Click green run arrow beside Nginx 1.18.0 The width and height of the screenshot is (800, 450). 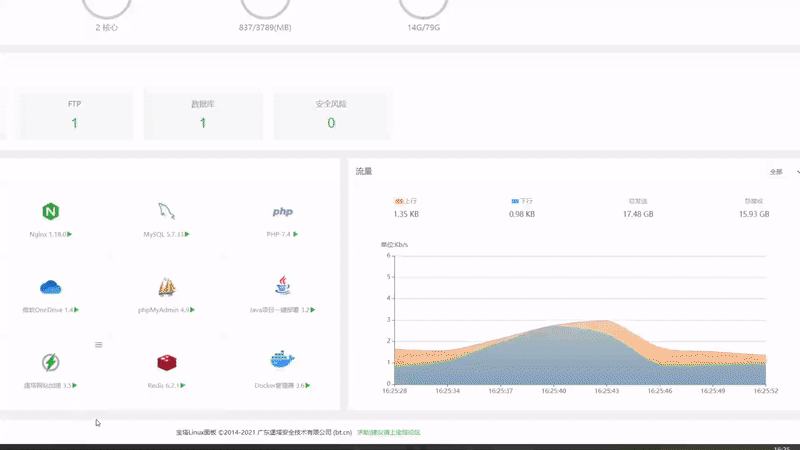click(69, 234)
